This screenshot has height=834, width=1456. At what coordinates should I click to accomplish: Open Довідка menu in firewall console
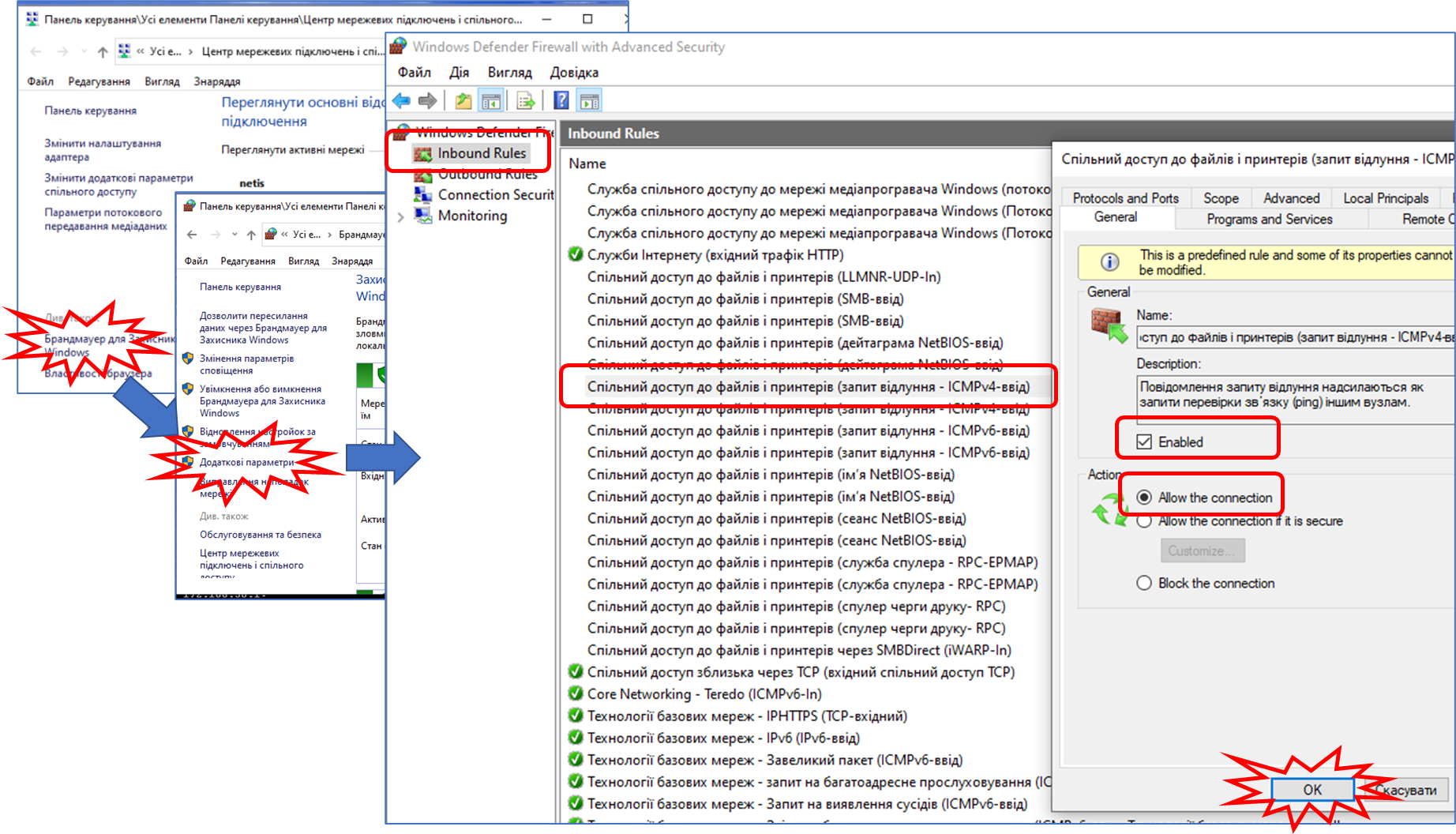click(x=574, y=73)
